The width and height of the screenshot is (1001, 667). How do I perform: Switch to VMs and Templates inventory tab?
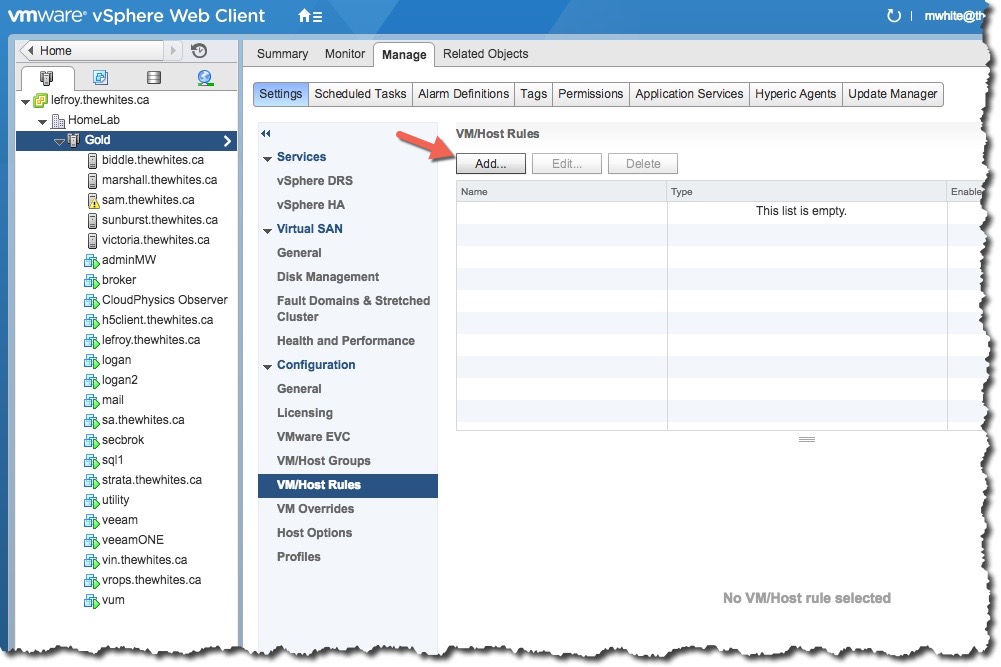click(x=100, y=78)
